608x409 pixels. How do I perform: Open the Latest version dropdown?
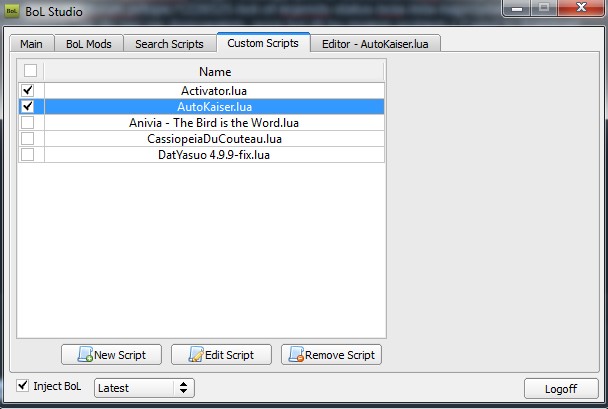click(144, 388)
